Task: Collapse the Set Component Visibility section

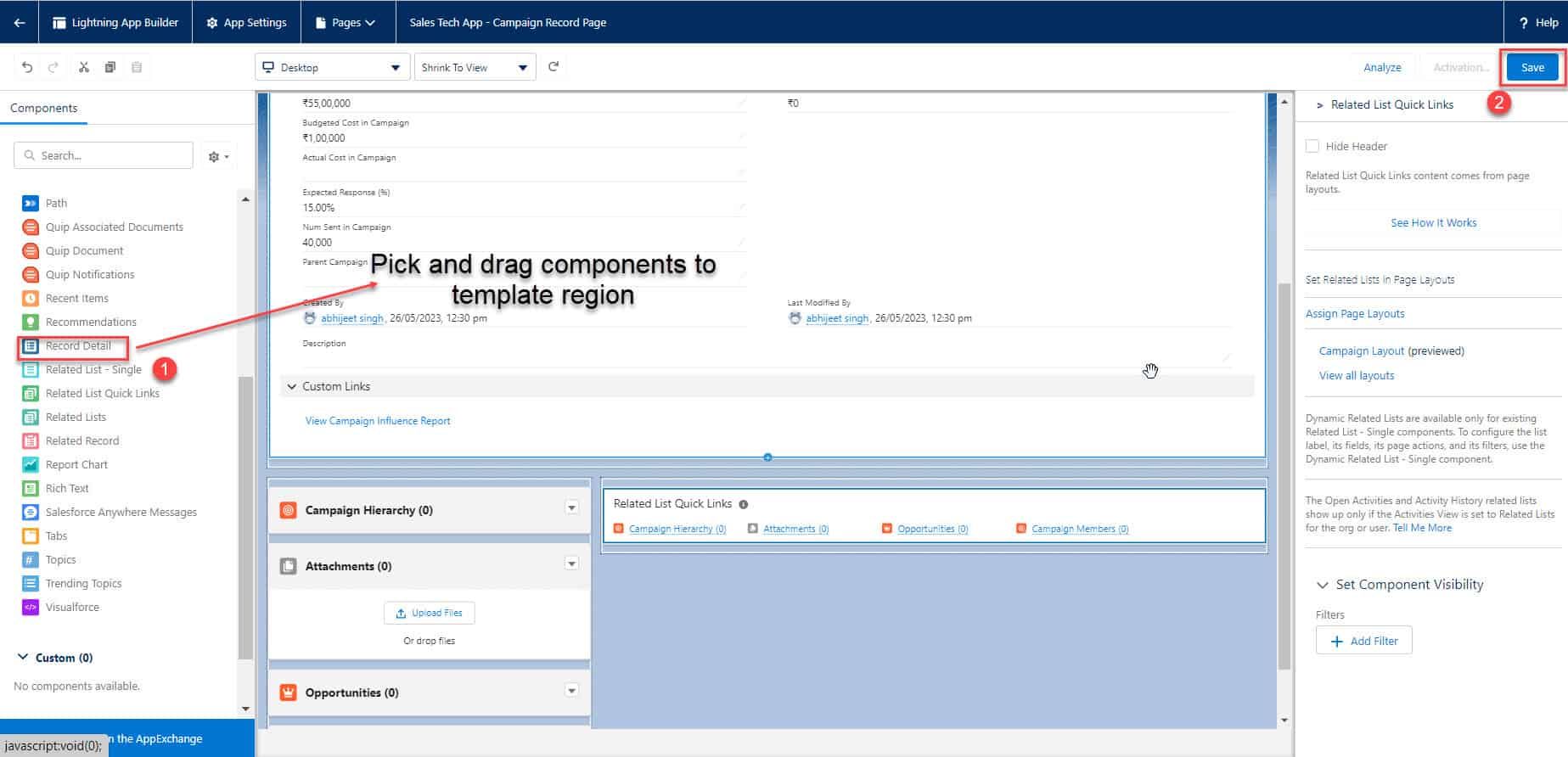Action: [1322, 585]
